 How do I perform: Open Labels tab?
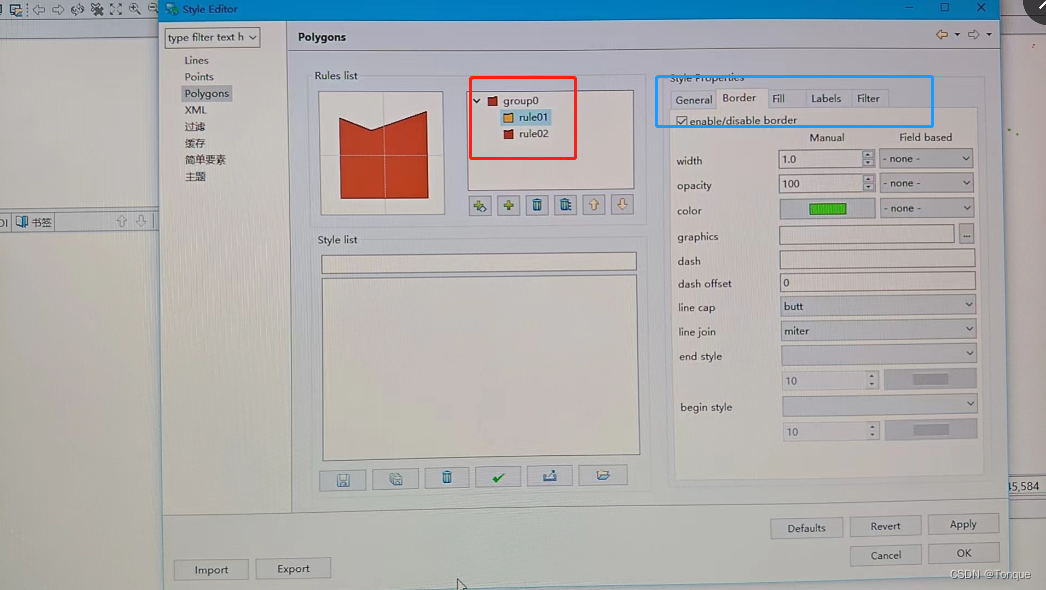[x=826, y=98]
